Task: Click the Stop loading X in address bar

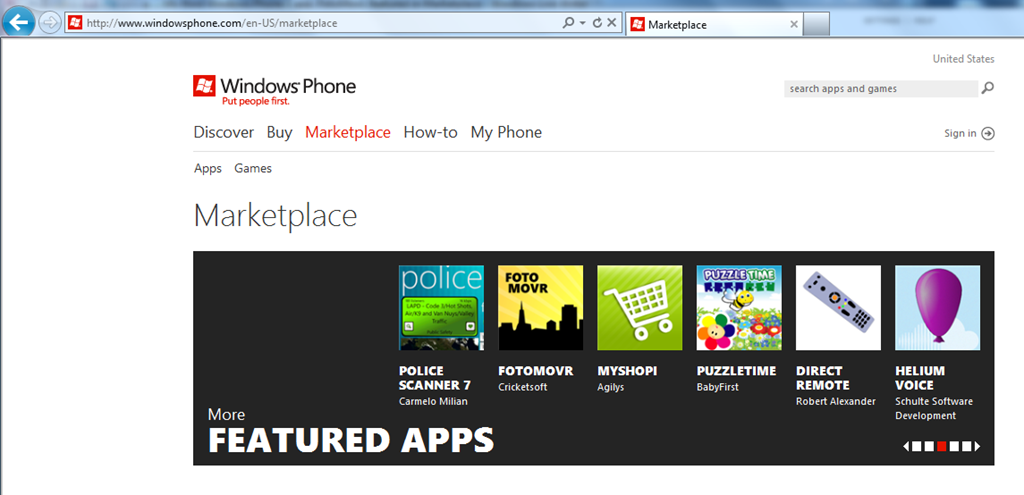Action: tap(612, 24)
